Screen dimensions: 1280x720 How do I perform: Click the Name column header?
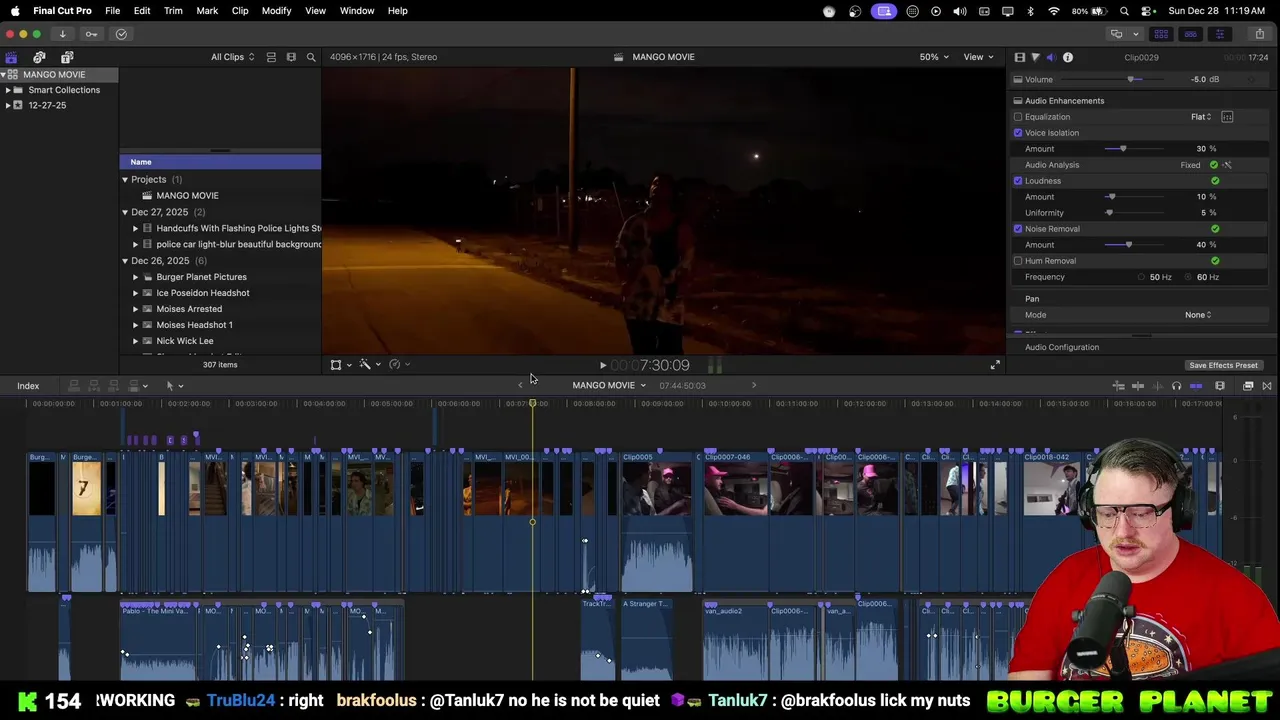(220, 162)
